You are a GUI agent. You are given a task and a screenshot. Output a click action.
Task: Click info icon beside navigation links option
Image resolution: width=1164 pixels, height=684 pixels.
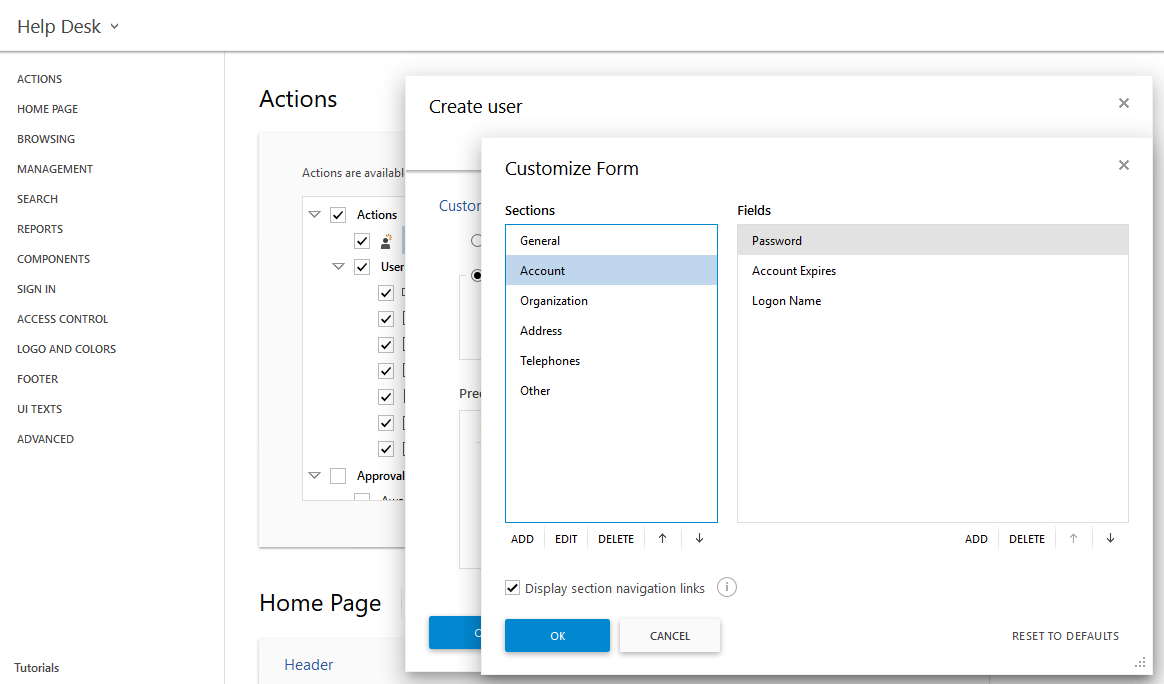[x=727, y=588]
